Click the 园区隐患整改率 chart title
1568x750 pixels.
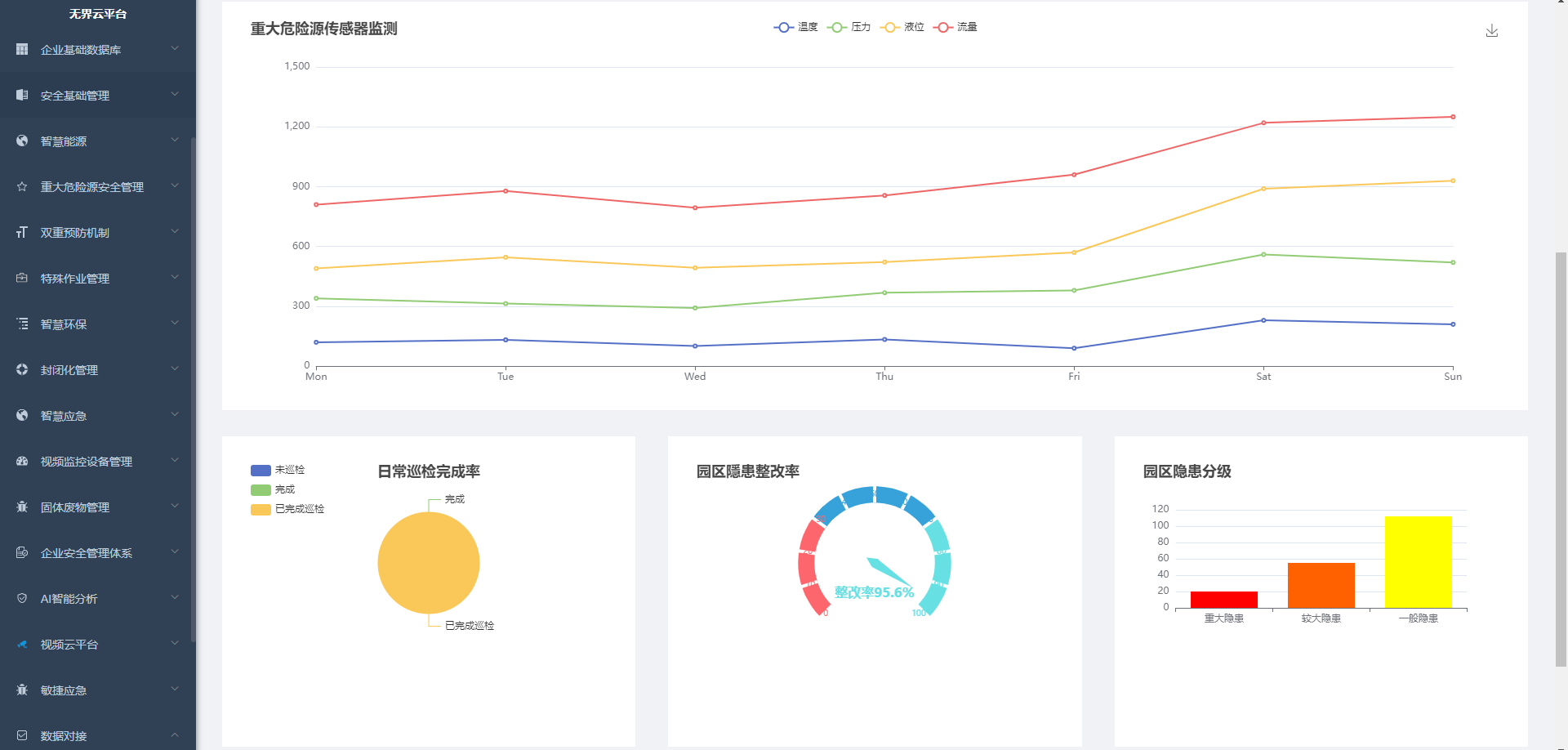pos(748,471)
